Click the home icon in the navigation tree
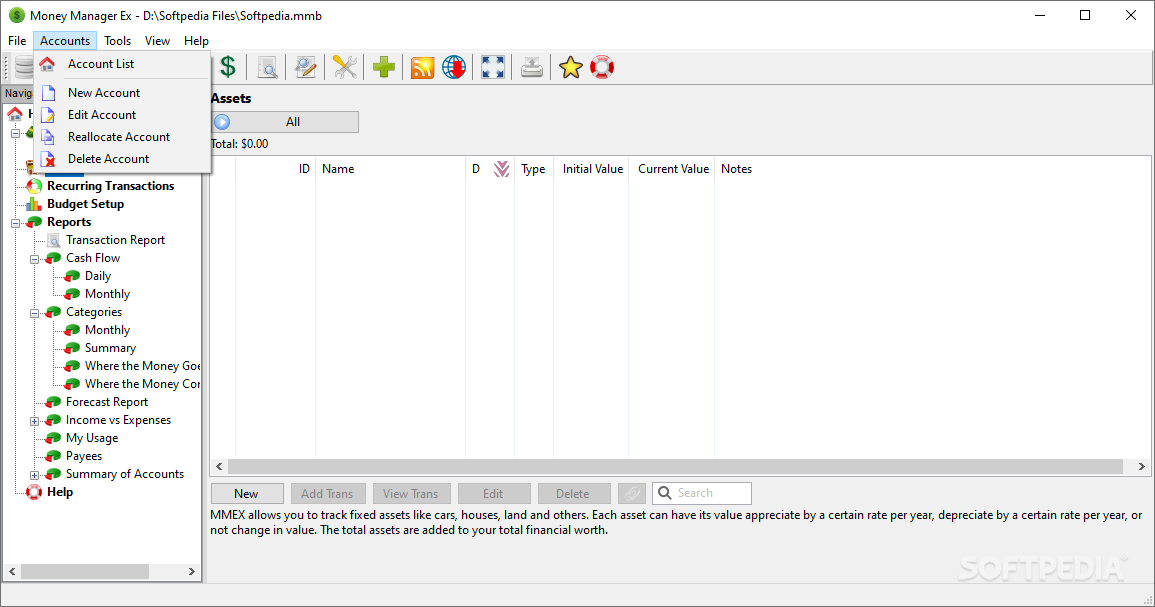 (15, 113)
